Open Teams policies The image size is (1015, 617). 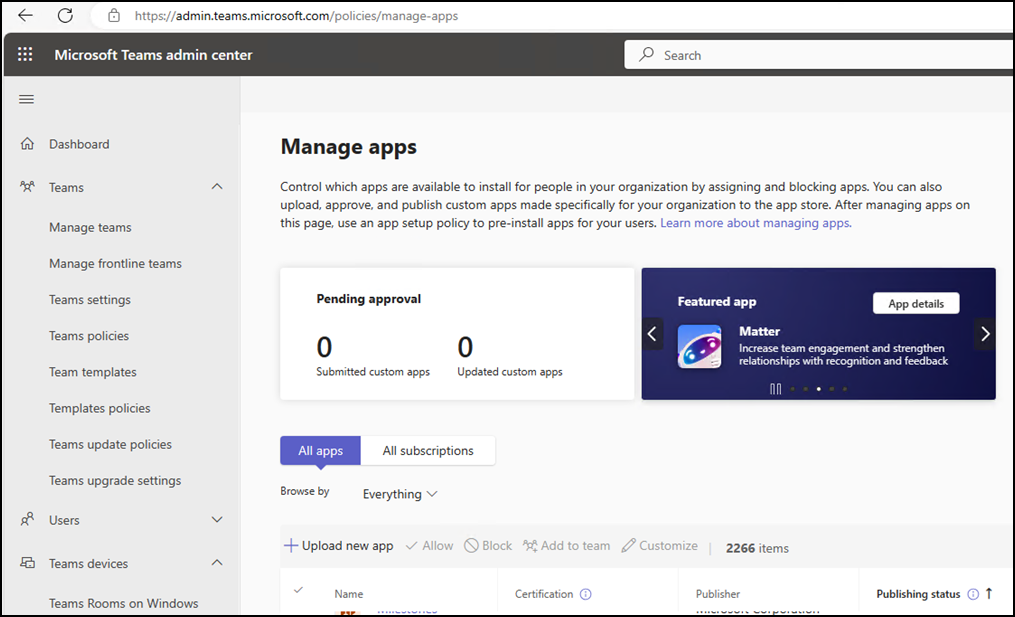(x=89, y=336)
